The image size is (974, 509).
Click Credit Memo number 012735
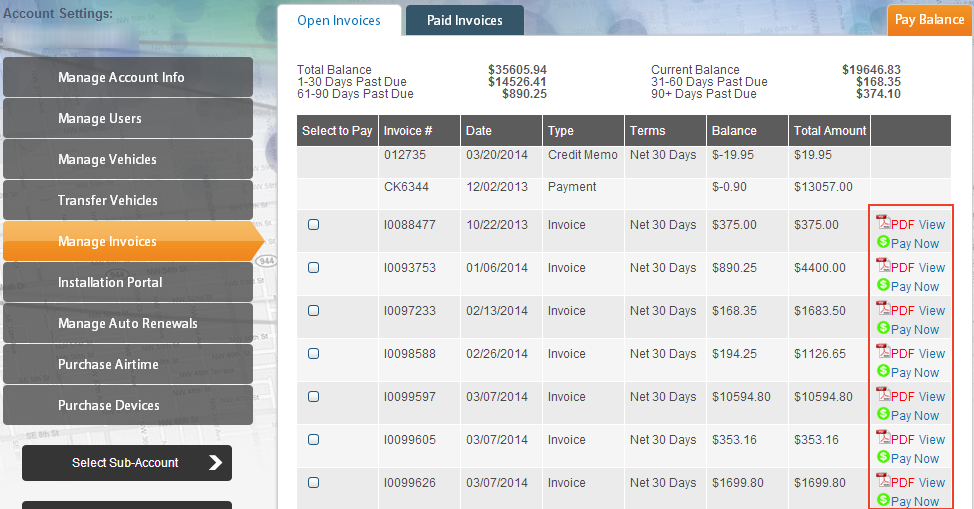[x=405, y=155]
